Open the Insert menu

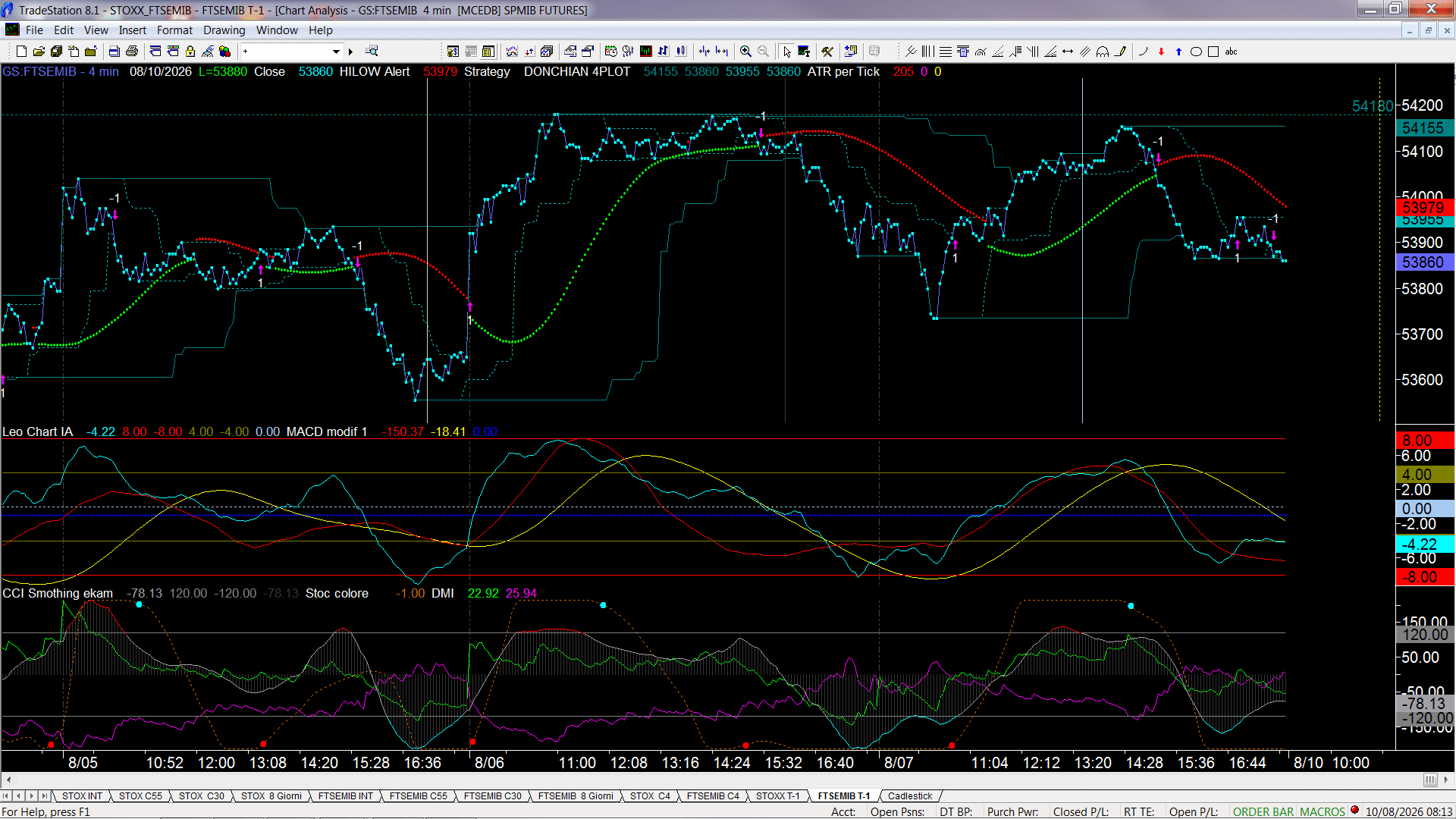click(x=132, y=30)
